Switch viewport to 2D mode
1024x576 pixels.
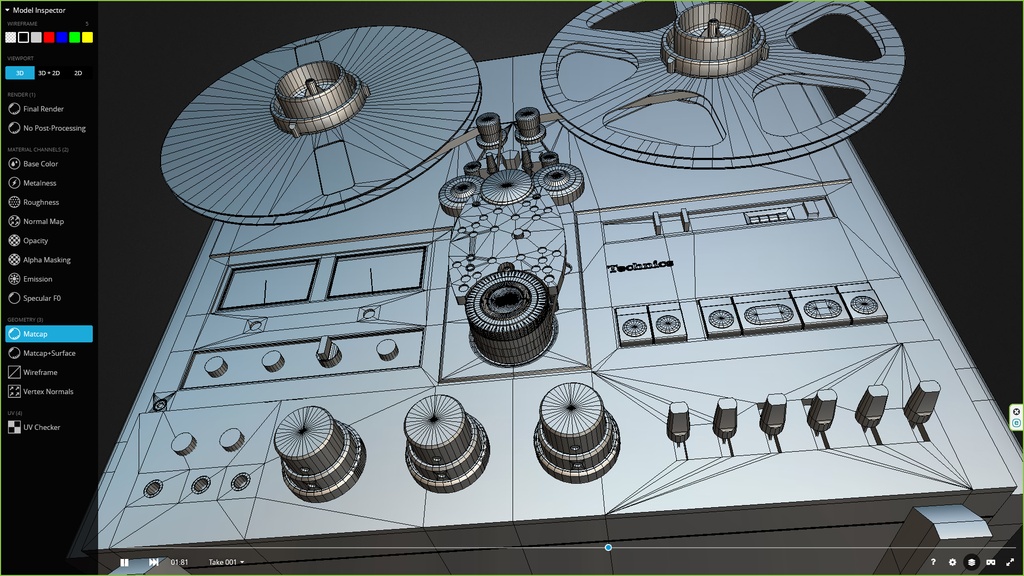pos(78,73)
